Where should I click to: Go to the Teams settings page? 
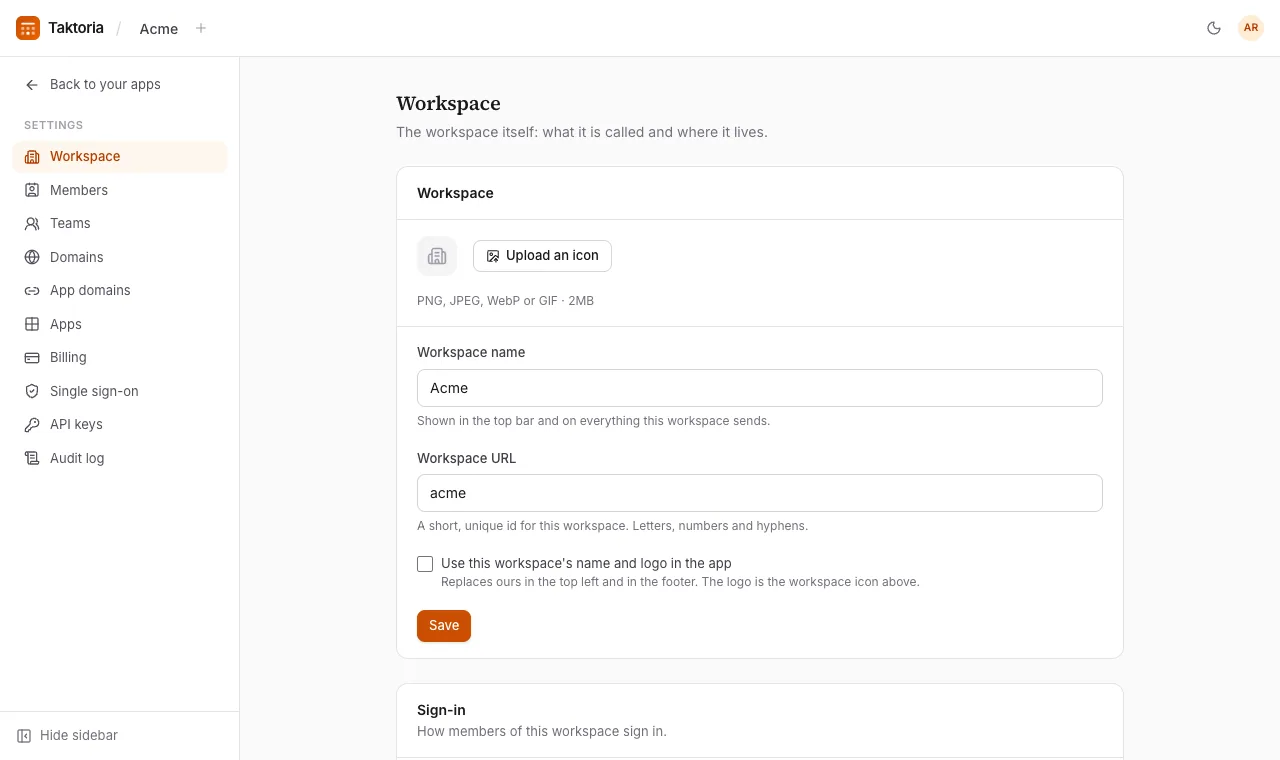point(120,224)
